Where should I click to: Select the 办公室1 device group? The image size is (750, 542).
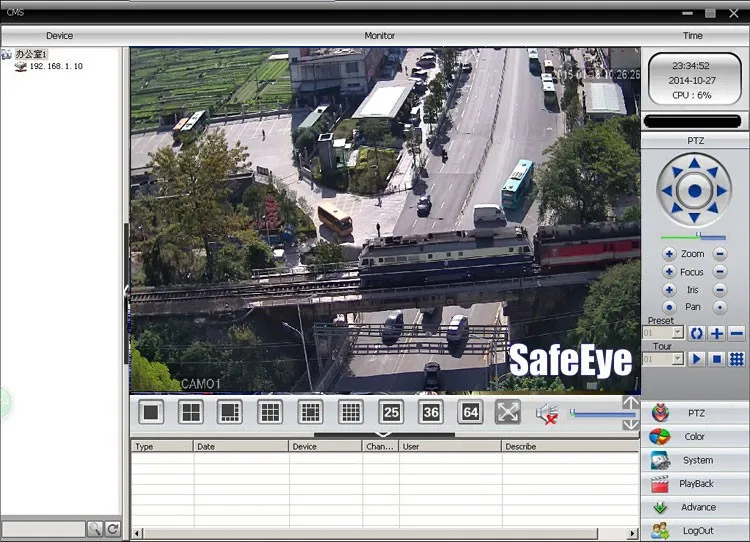point(31,54)
